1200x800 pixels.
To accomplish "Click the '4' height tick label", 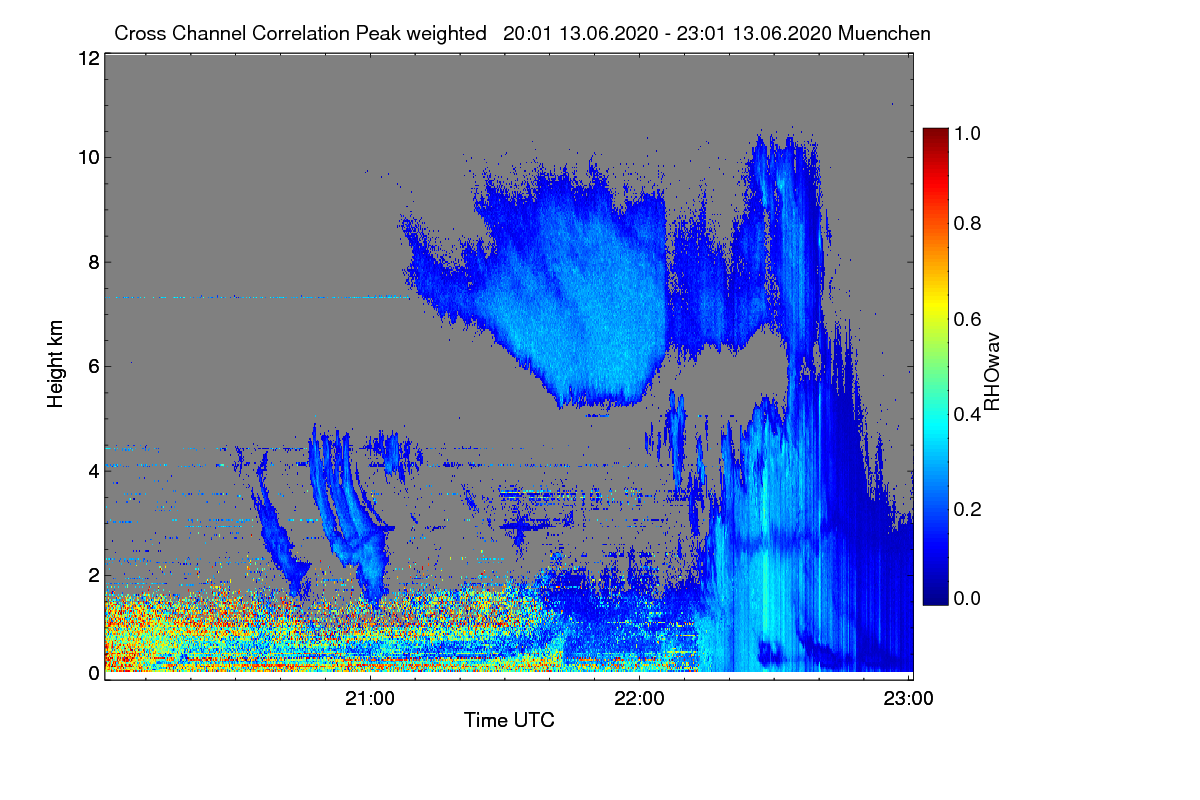I will [92, 470].
